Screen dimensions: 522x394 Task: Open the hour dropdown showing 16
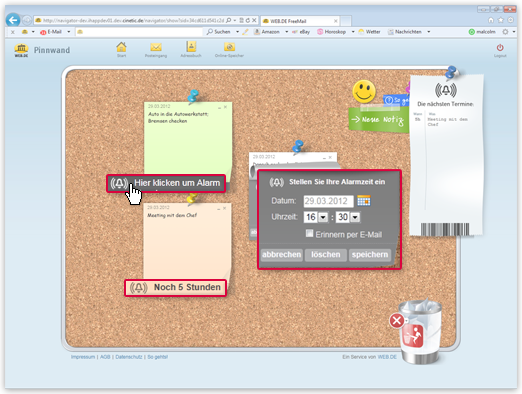[323, 217]
